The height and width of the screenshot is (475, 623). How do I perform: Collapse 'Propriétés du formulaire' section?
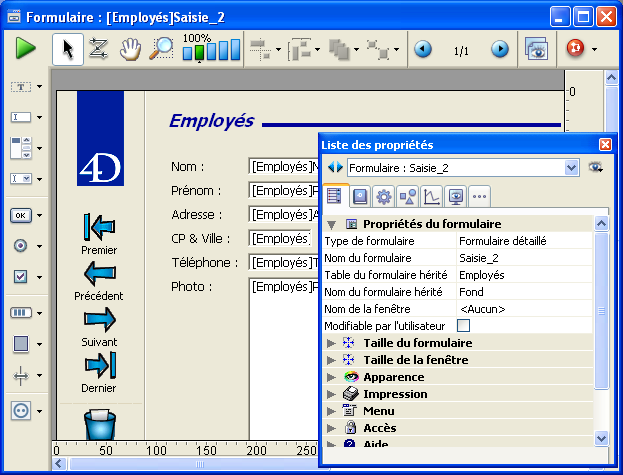click(332, 224)
